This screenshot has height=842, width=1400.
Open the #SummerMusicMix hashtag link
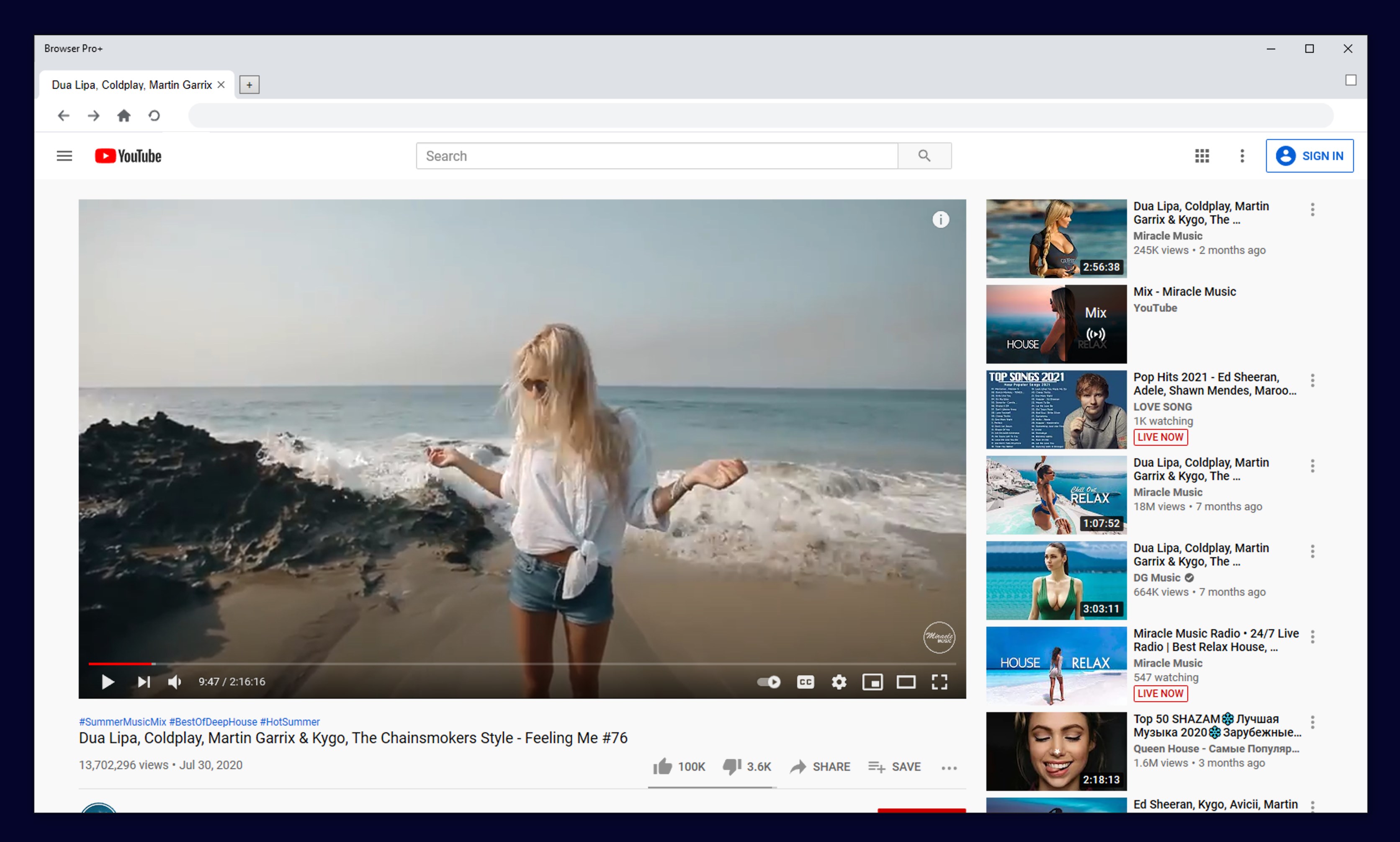[x=123, y=722]
